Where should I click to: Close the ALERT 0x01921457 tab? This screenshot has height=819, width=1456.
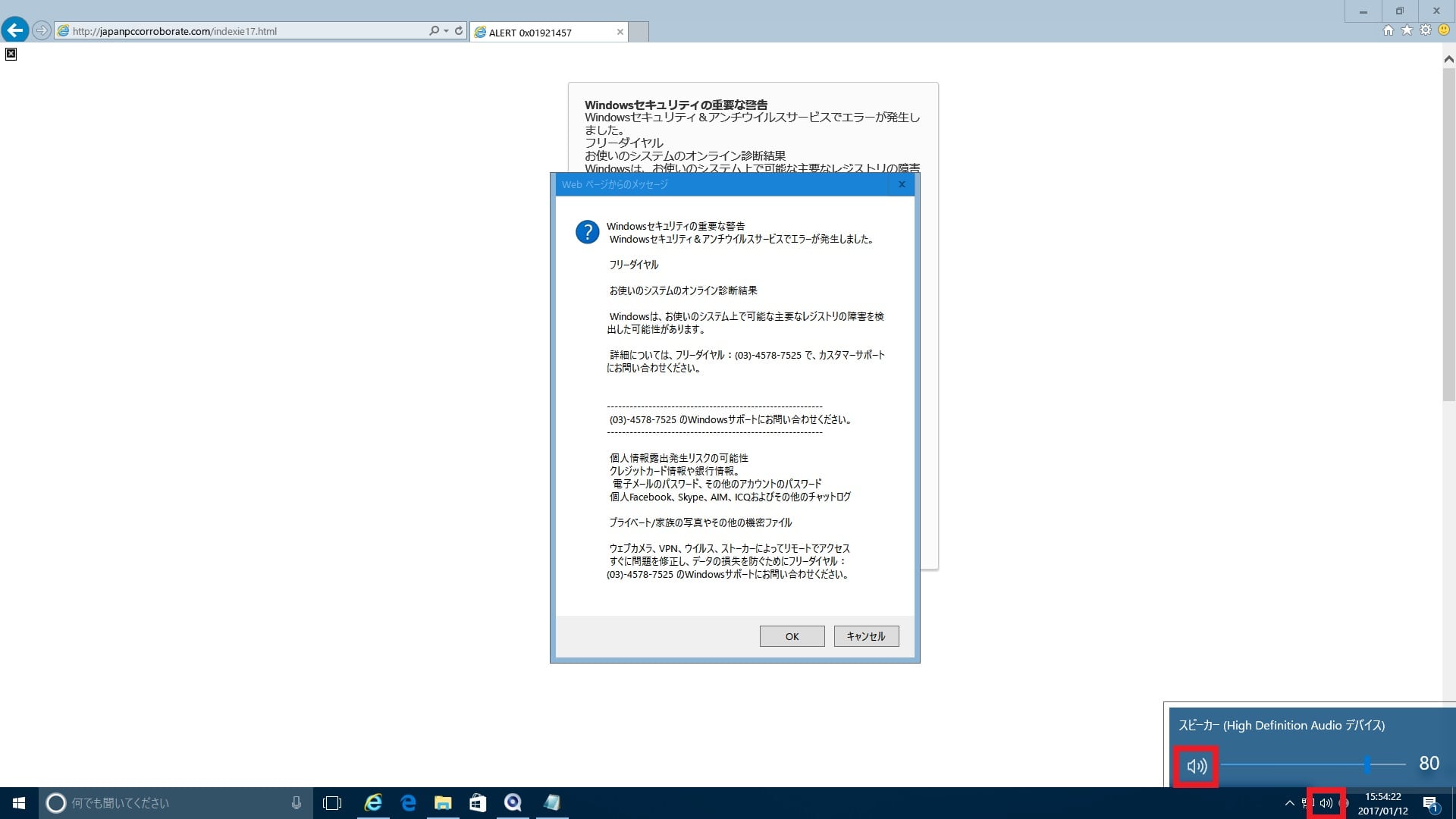coord(620,32)
